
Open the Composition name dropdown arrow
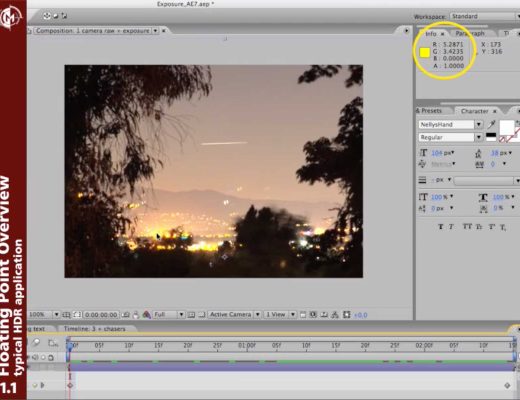pos(155,31)
